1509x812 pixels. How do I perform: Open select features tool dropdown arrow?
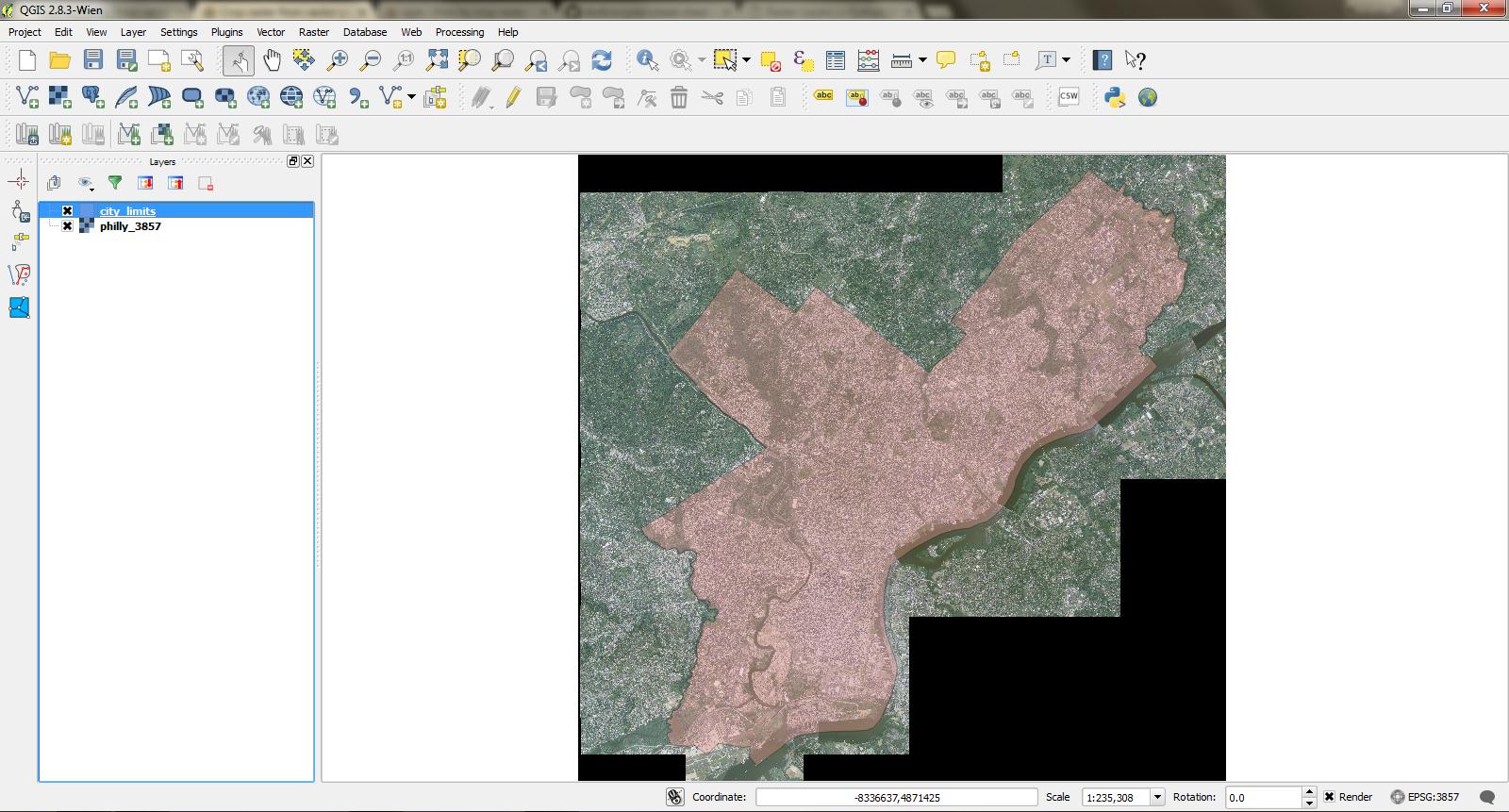746,61
